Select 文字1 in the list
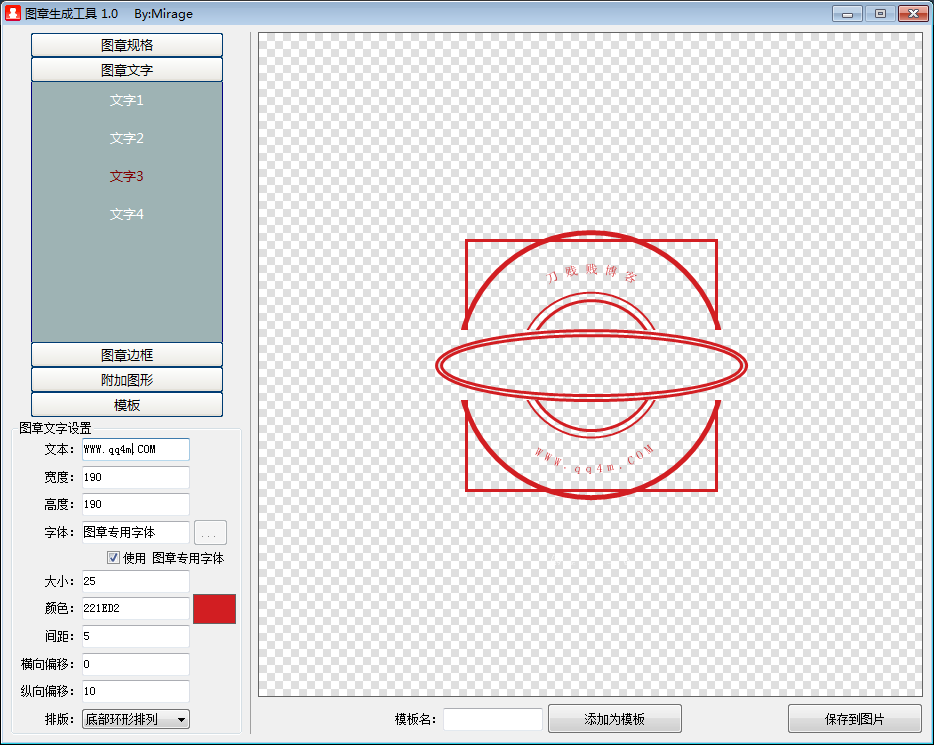The height and width of the screenshot is (745, 934). (126, 100)
